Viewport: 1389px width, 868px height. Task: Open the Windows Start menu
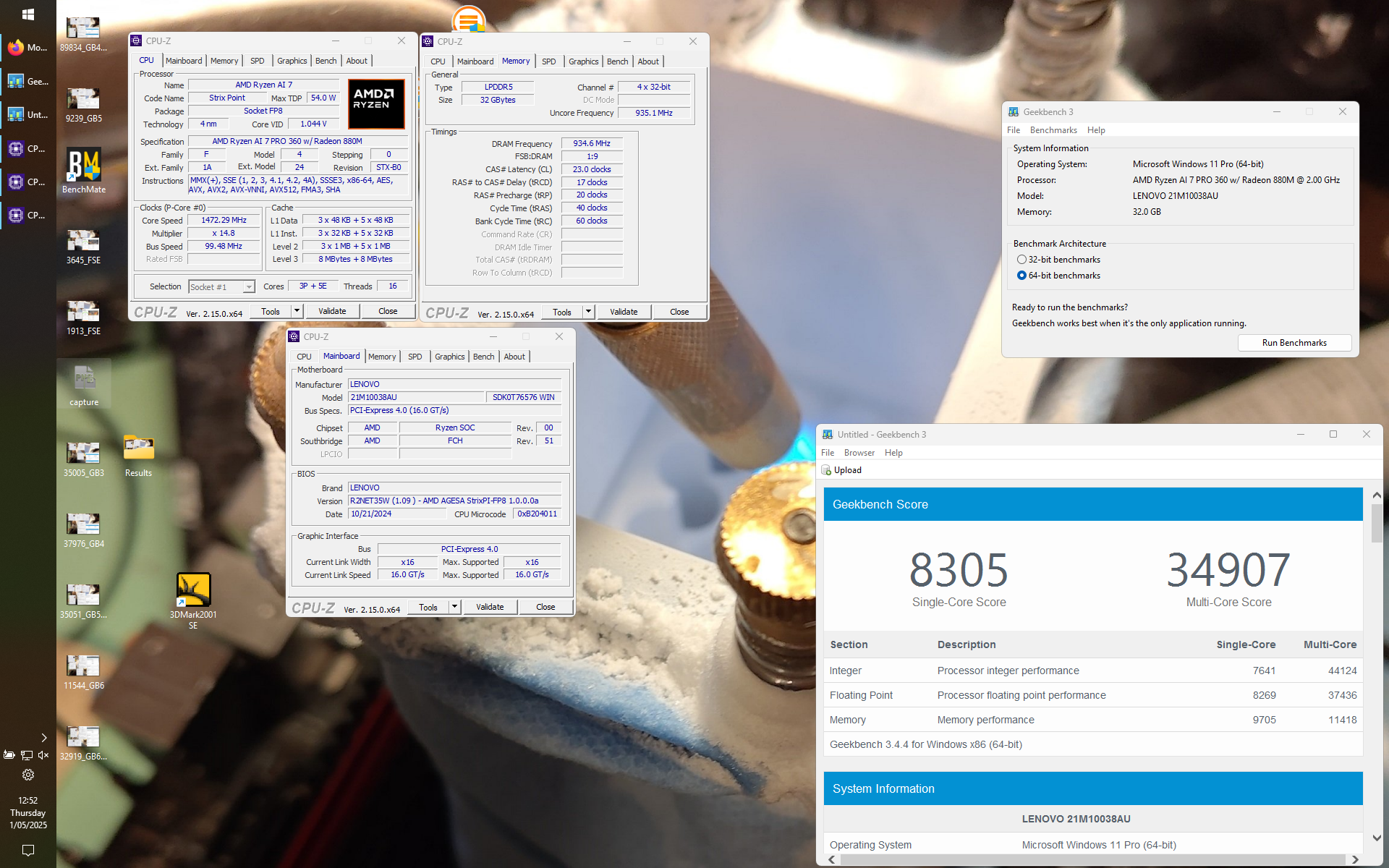tap(27, 14)
